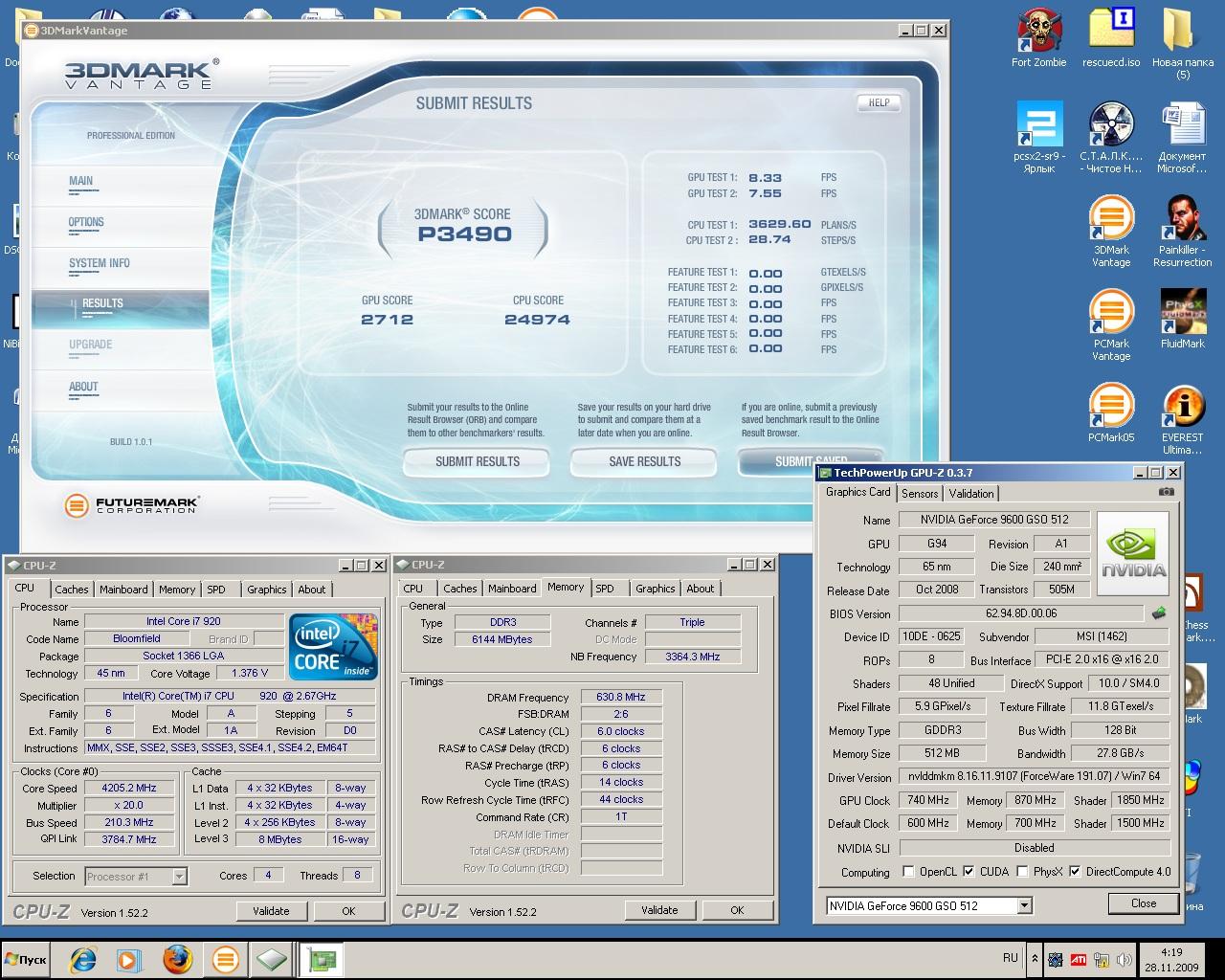Select SYSTEM INFO in 3DMark sidebar
1225x980 pixels.
pos(100,263)
